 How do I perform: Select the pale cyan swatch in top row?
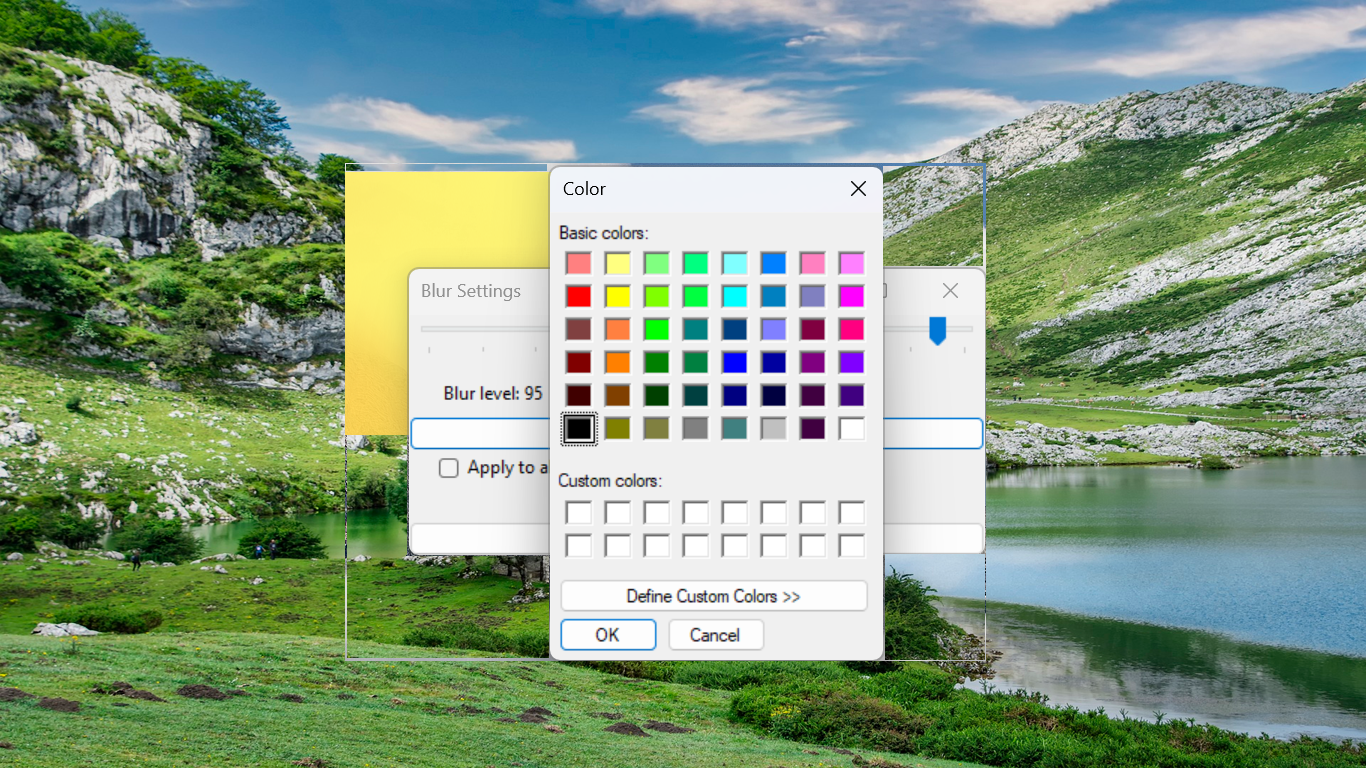734,263
